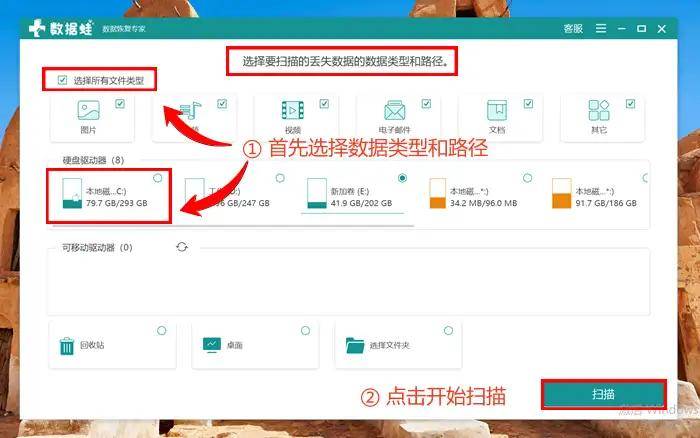The height and width of the screenshot is (438, 700).
Task: Click the 数据恢复专家 subtitle text
Action: pyautogui.click(x=124, y=29)
